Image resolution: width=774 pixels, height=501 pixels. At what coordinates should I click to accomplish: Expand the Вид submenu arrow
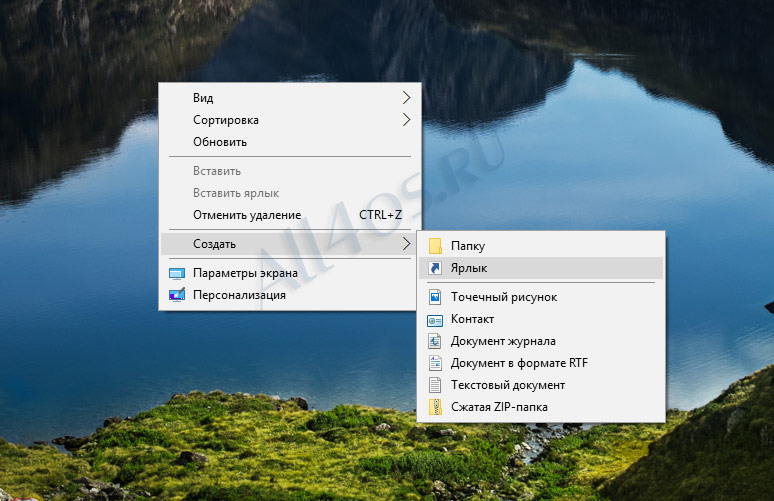[406, 98]
